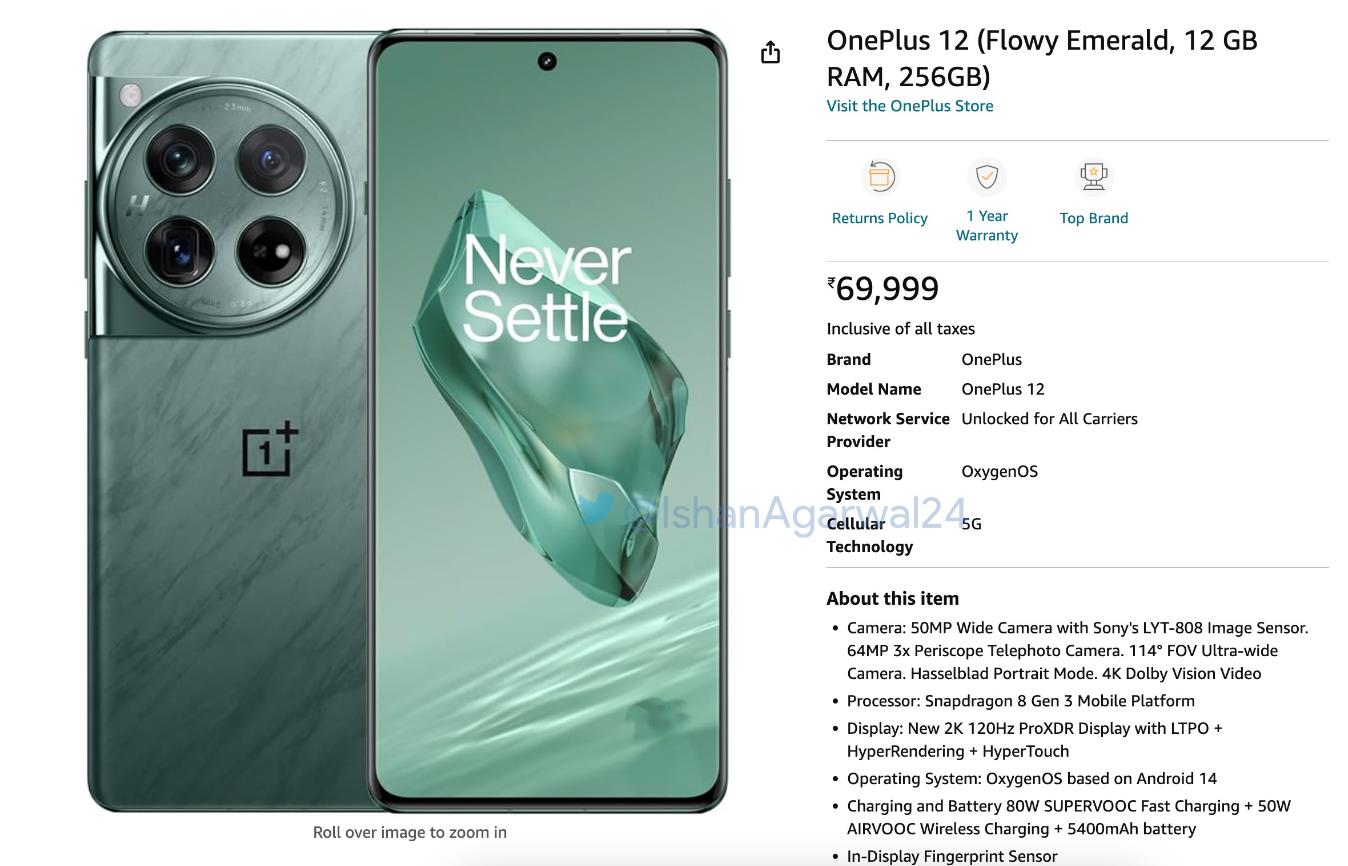Click the ₹69,999 price
The width and height of the screenshot is (1348, 866).
[883, 288]
